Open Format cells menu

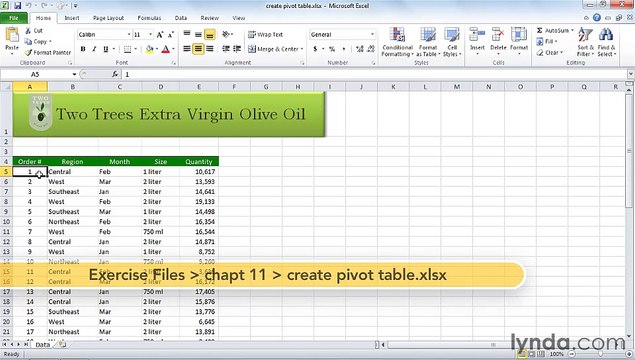pos(519,41)
